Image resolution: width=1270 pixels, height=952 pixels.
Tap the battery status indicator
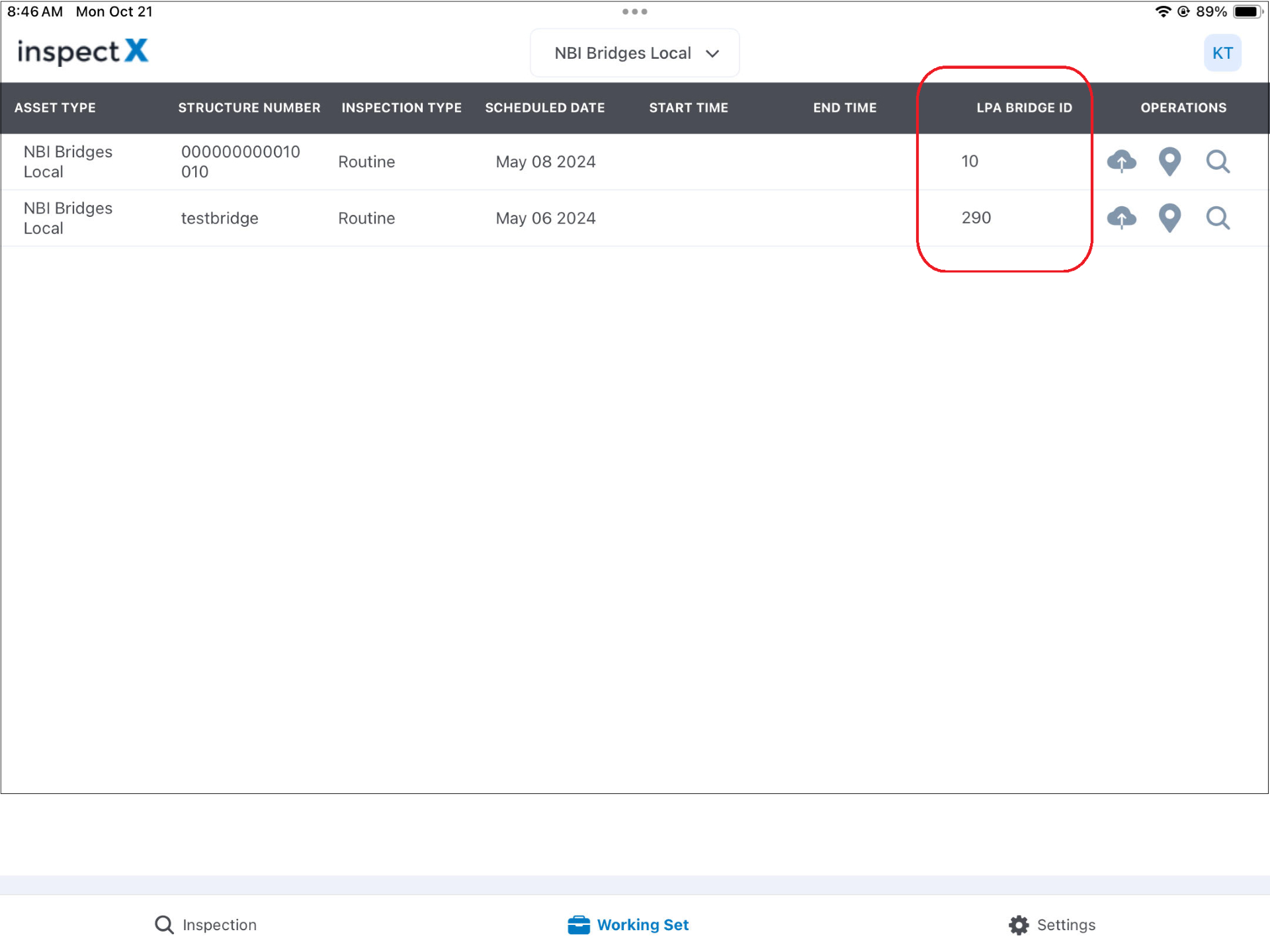click(x=1247, y=12)
